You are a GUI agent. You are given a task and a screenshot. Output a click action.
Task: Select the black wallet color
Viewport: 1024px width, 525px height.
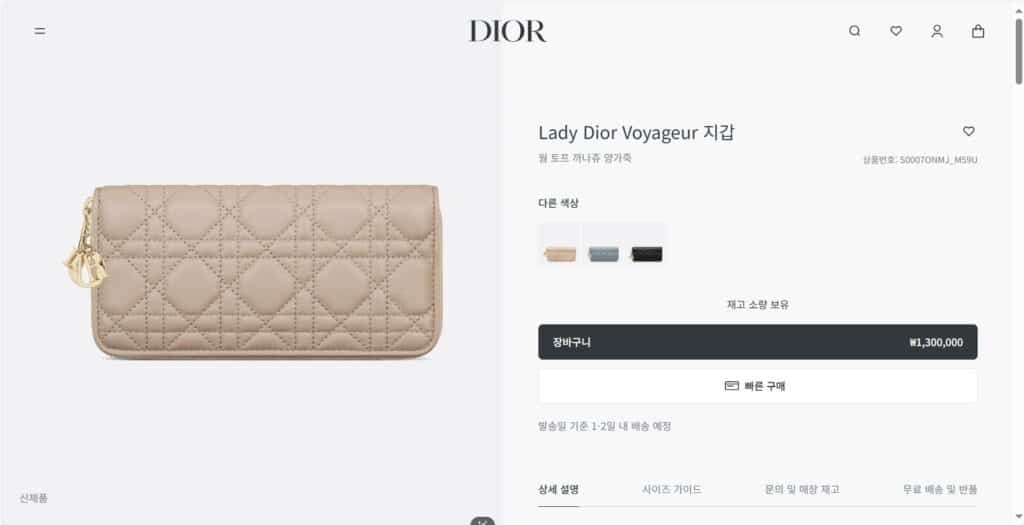(x=647, y=246)
